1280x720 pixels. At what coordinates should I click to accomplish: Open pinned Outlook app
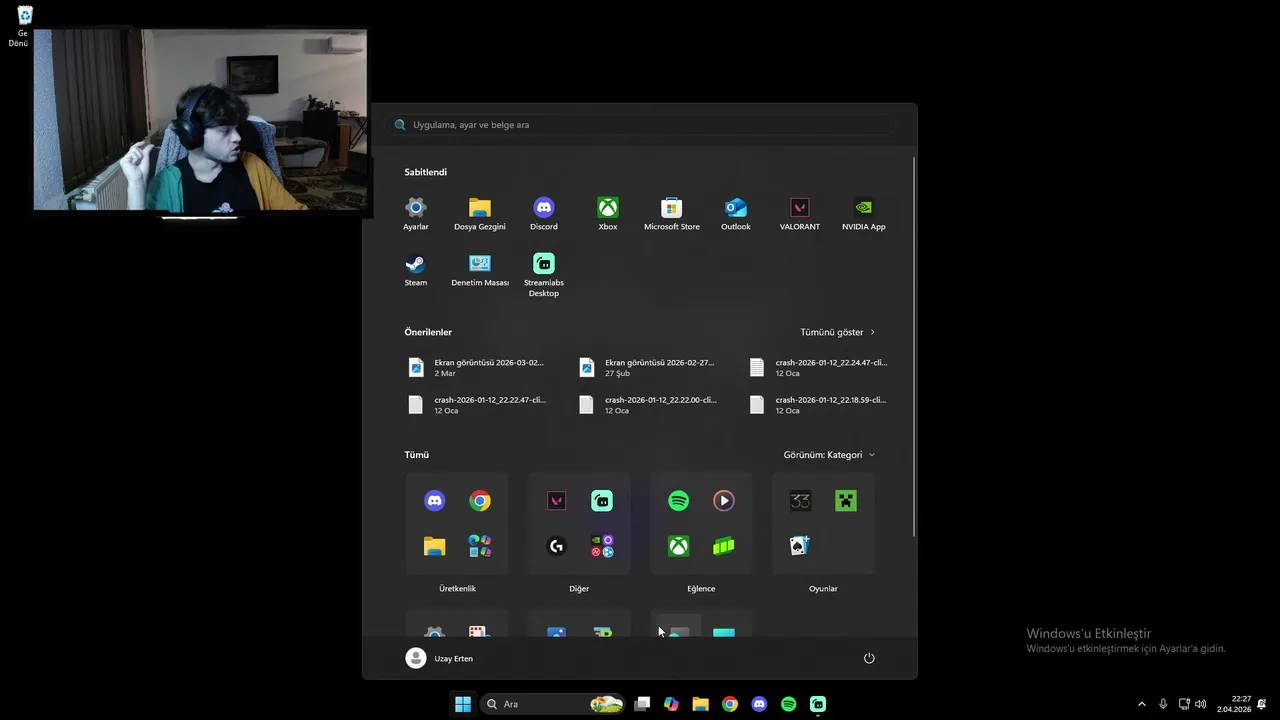coord(736,213)
